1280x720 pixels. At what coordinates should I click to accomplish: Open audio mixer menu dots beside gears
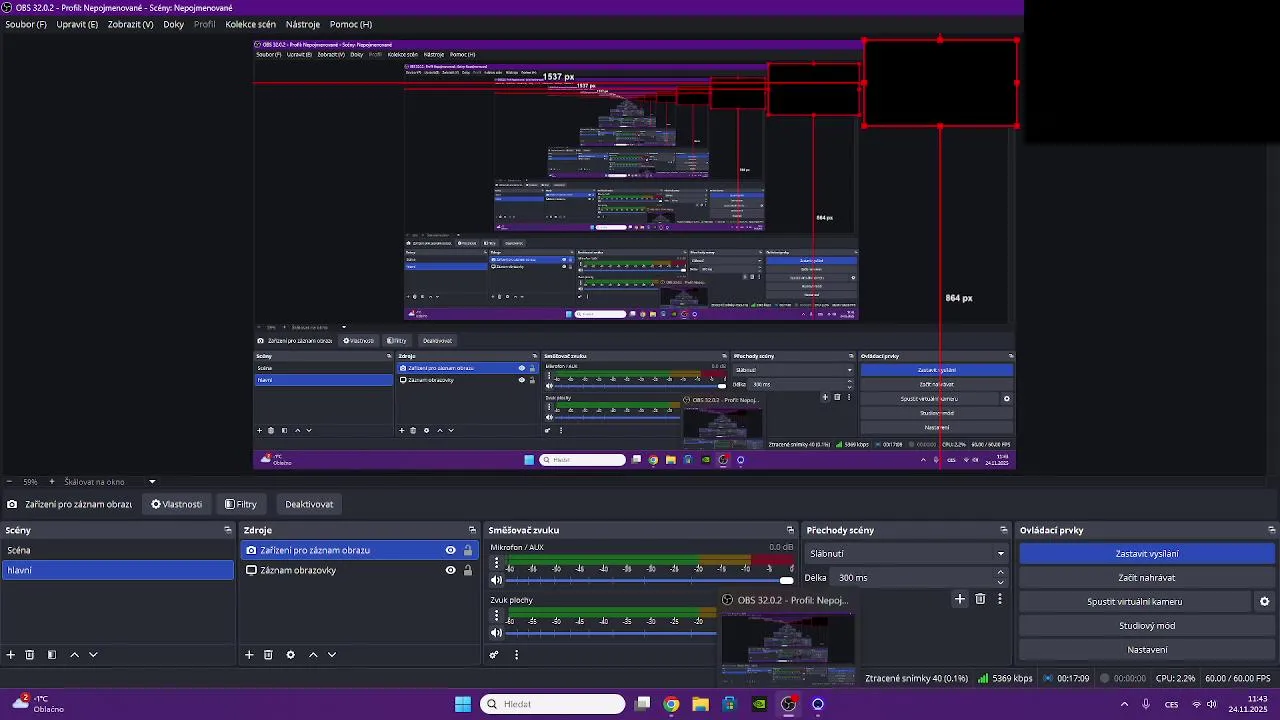[x=516, y=655]
